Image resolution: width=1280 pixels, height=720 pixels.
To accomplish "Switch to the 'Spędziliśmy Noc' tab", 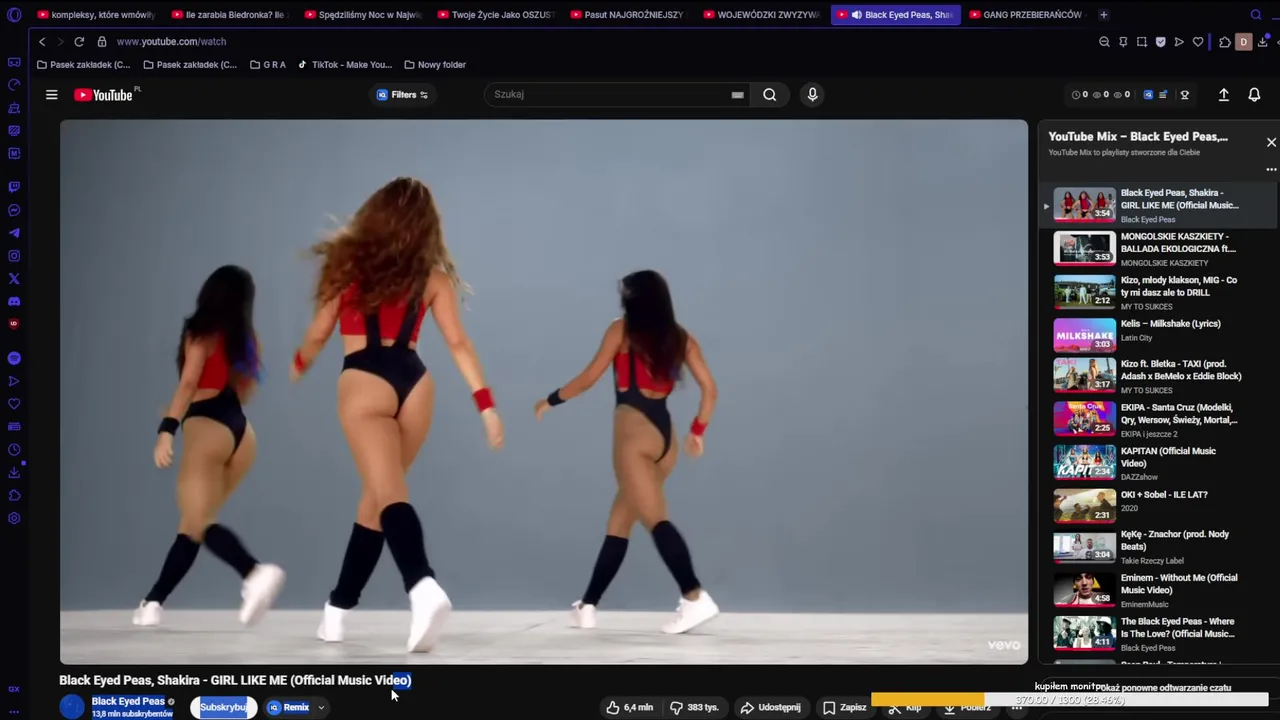I will point(361,15).
